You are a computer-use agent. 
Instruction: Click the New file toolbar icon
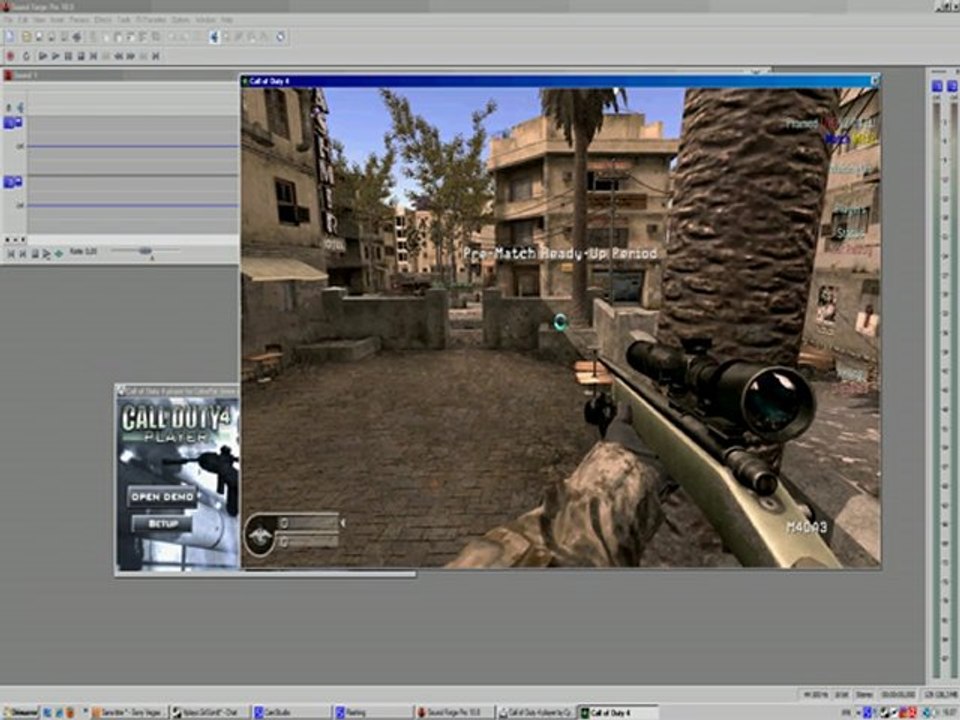point(10,37)
